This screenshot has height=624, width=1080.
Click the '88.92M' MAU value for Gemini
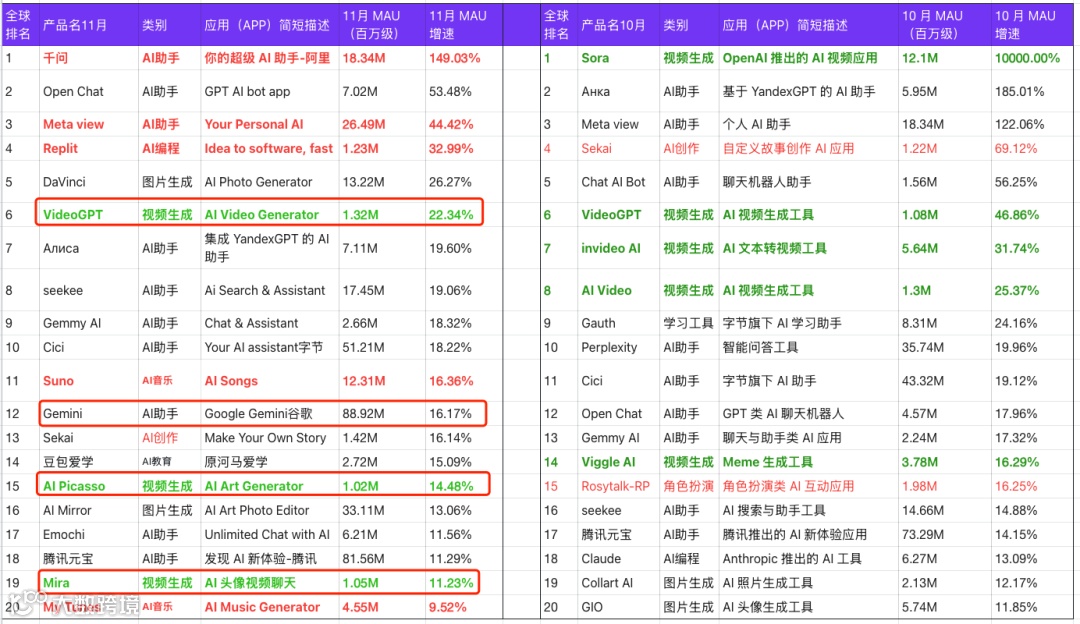[x=363, y=413]
